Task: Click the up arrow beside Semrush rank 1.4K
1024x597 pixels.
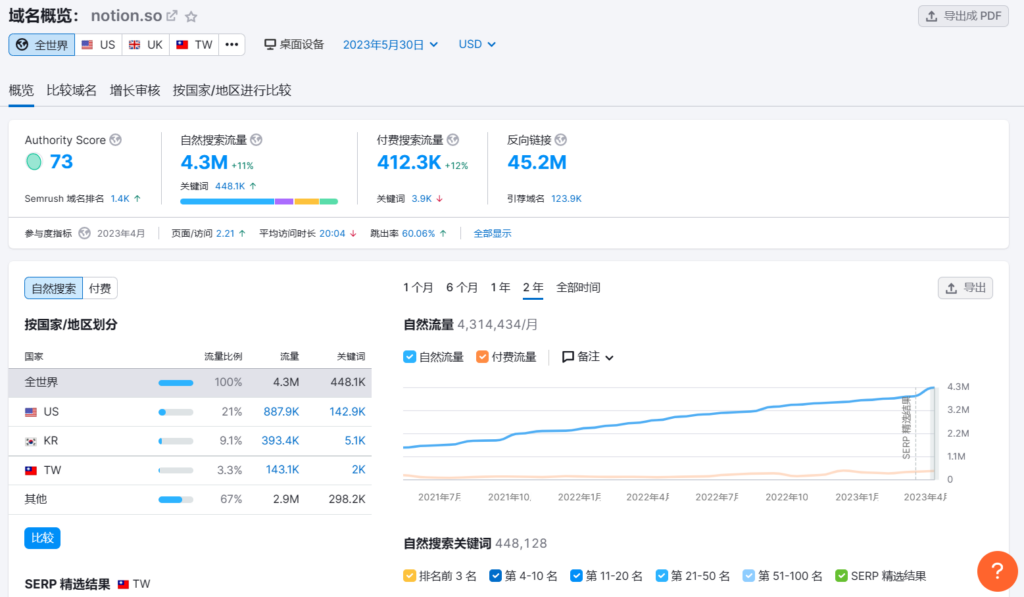Action: click(137, 199)
